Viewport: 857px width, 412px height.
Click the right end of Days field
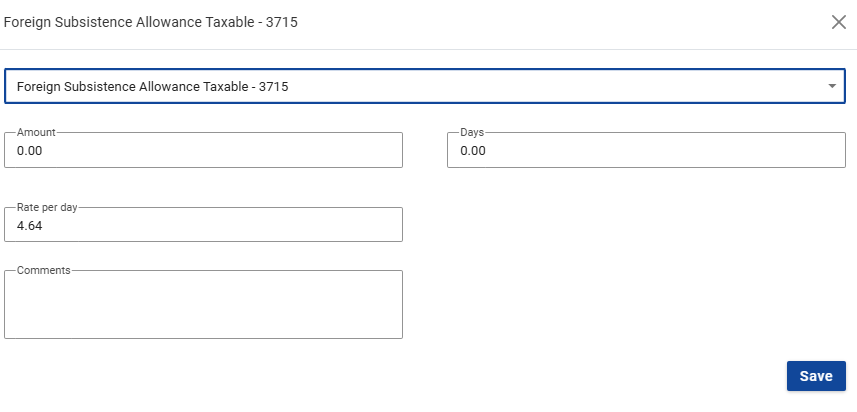830,151
